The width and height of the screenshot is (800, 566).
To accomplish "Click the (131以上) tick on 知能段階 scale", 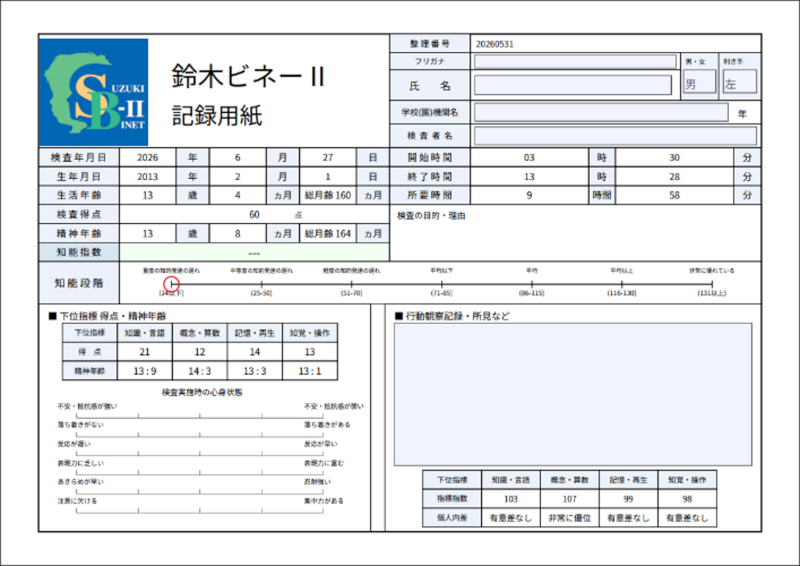I will tap(712, 284).
